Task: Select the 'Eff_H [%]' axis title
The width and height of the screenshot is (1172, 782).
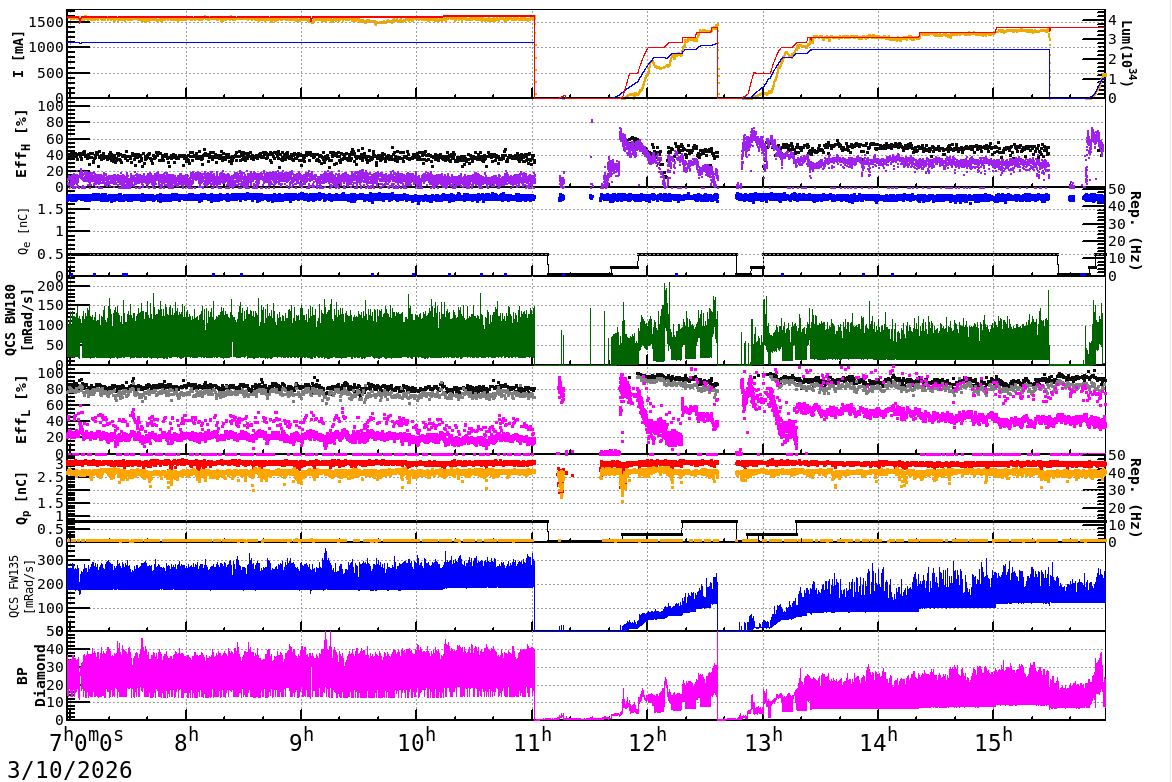Action: (x=21, y=144)
